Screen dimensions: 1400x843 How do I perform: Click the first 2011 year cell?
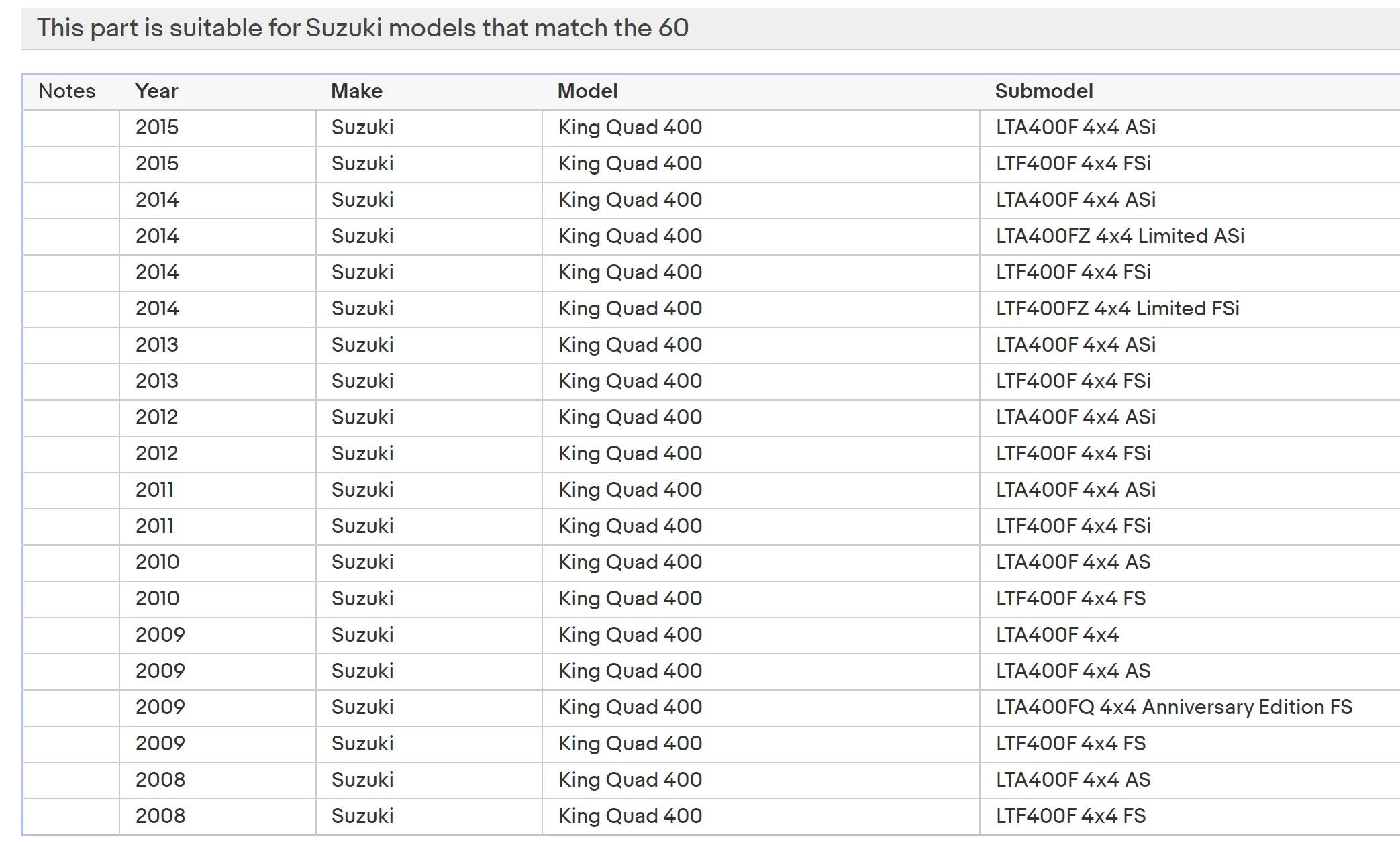click(154, 490)
